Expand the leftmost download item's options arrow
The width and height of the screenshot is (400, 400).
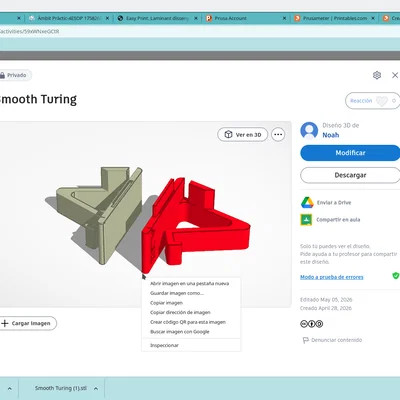(9, 389)
